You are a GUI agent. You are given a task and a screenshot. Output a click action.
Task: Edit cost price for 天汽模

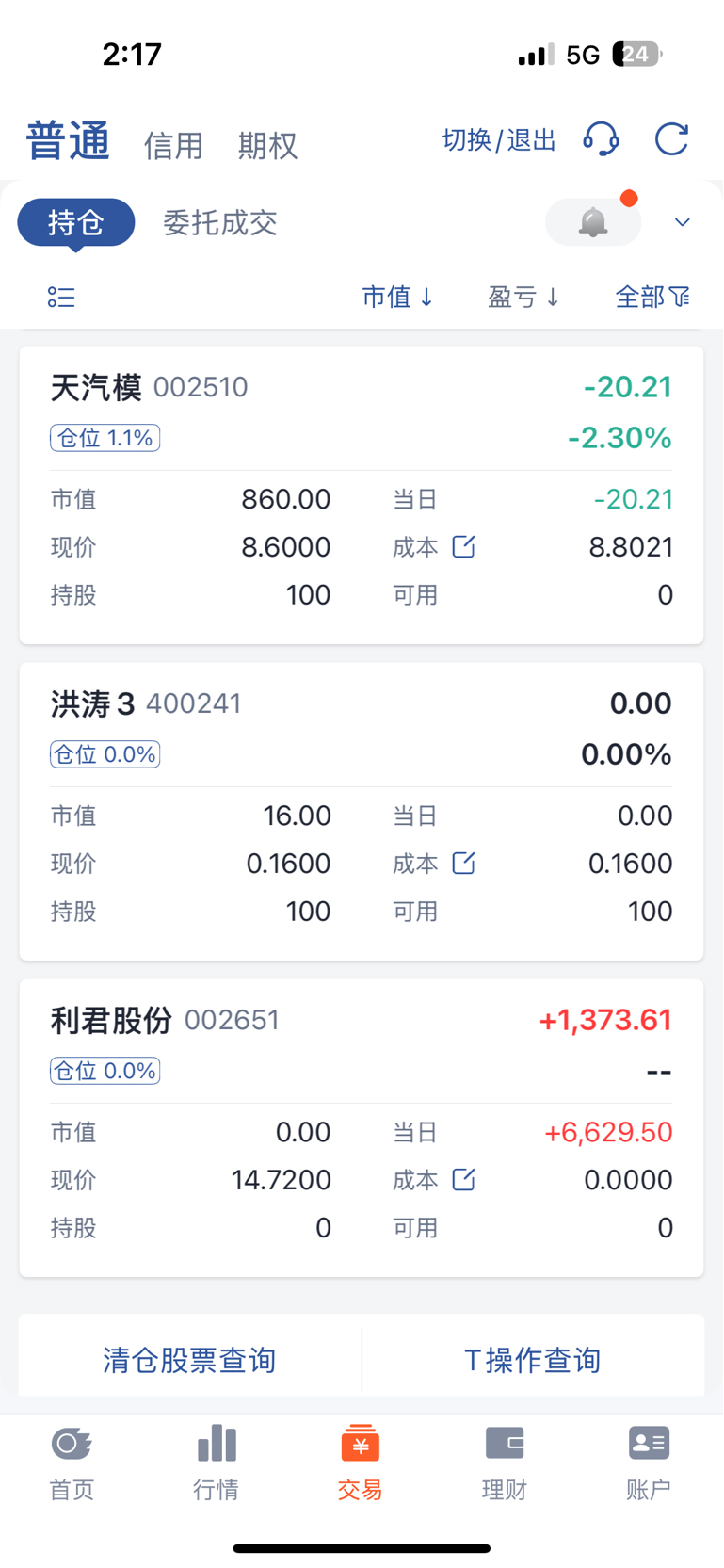pyautogui.click(x=463, y=546)
